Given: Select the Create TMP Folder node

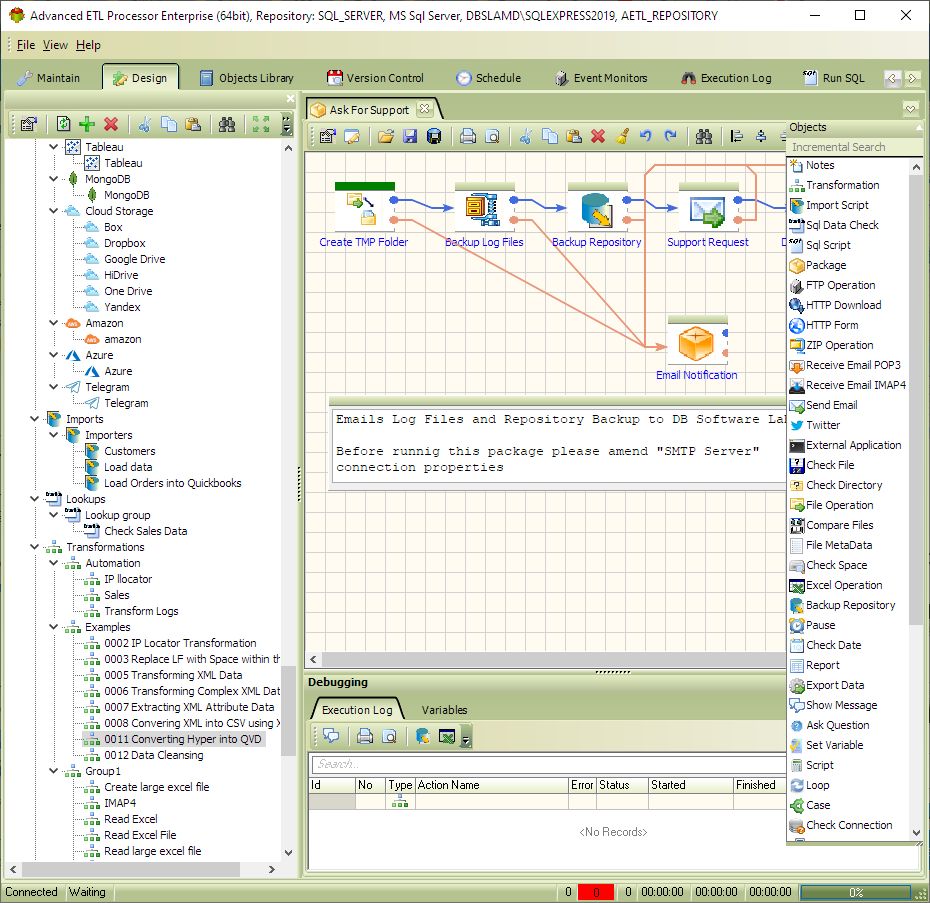Looking at the screenshot, I should pos(364,210).
